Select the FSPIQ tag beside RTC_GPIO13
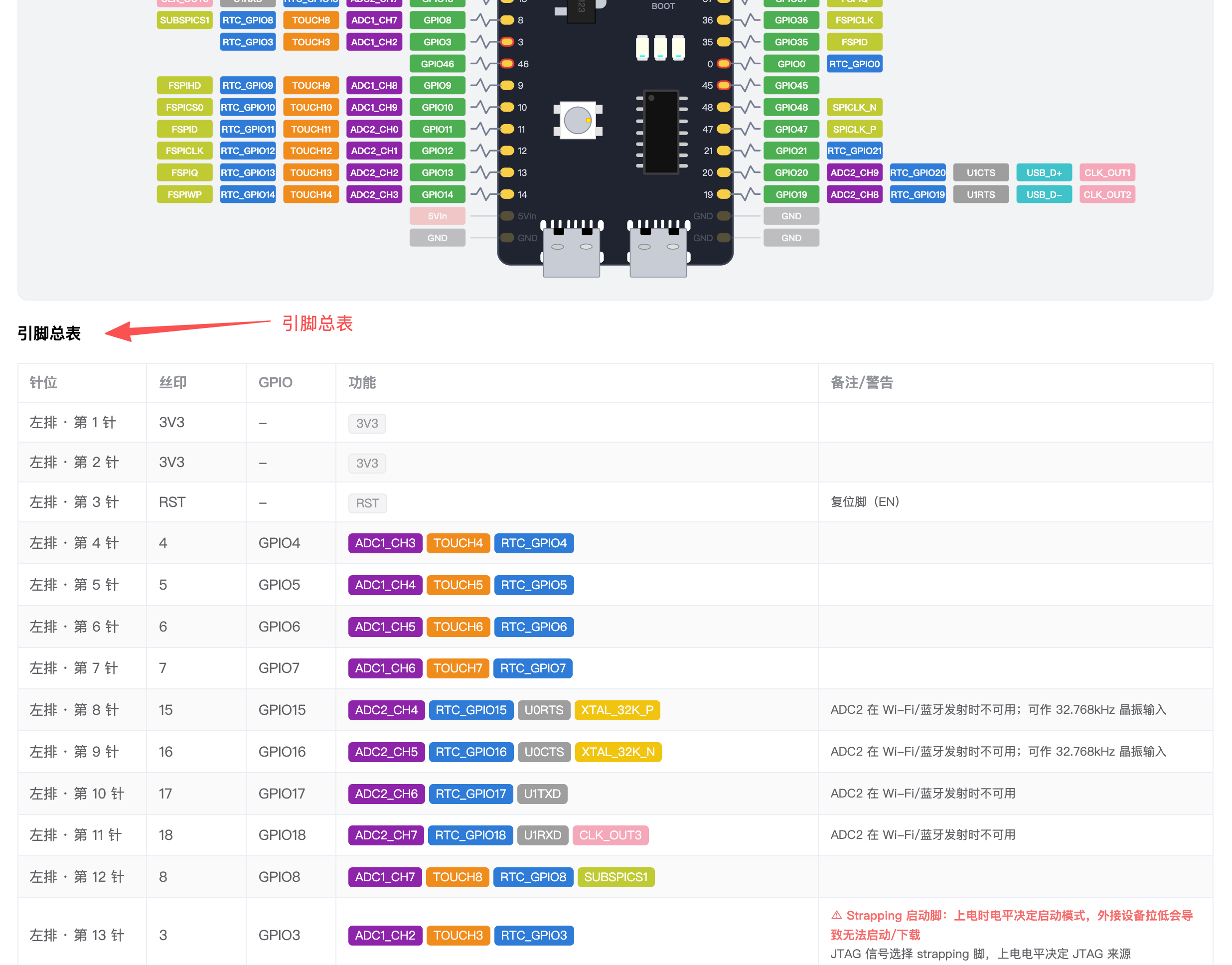 (x=184, y=173)
